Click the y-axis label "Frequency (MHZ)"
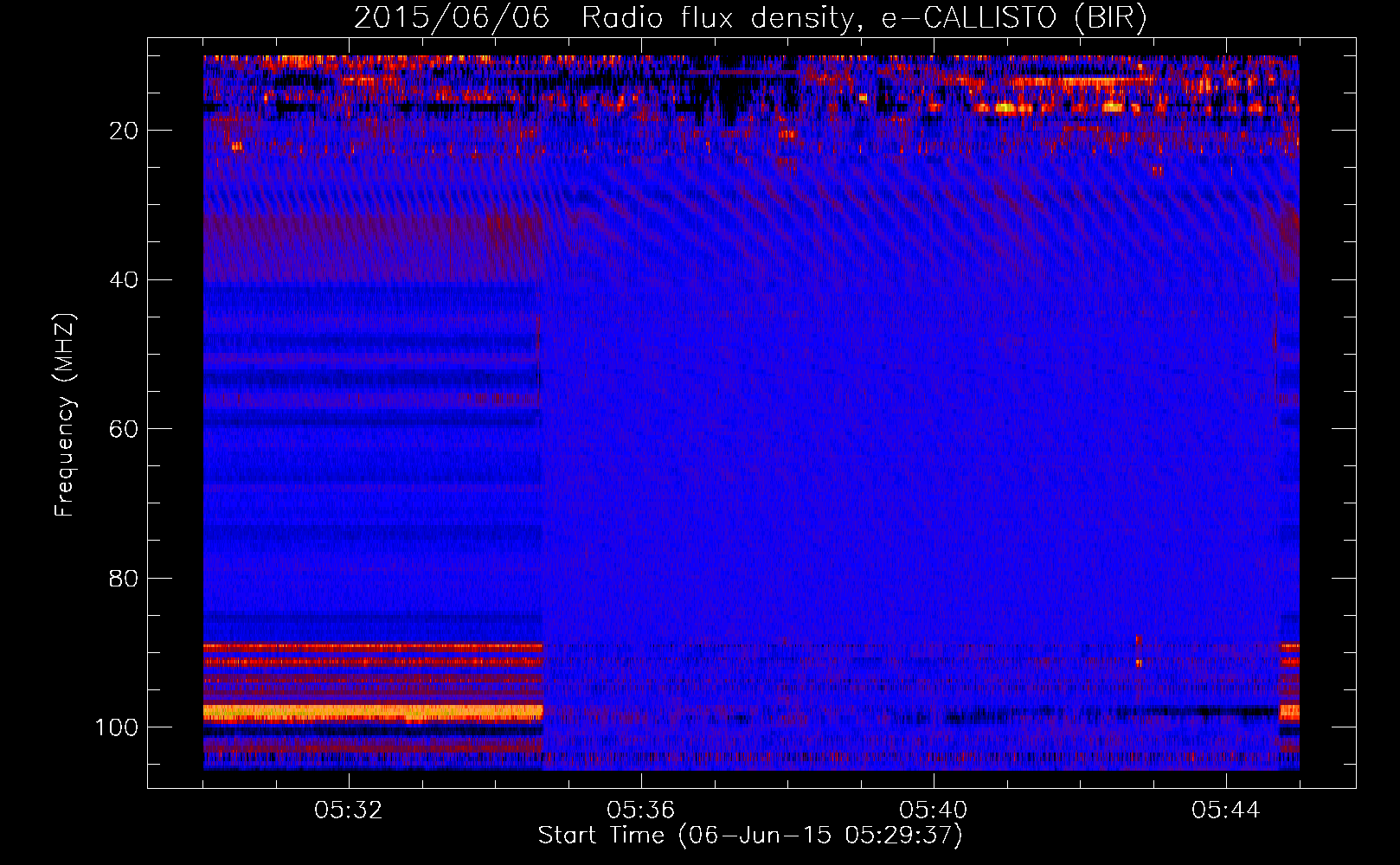 [x=65, y=415]
